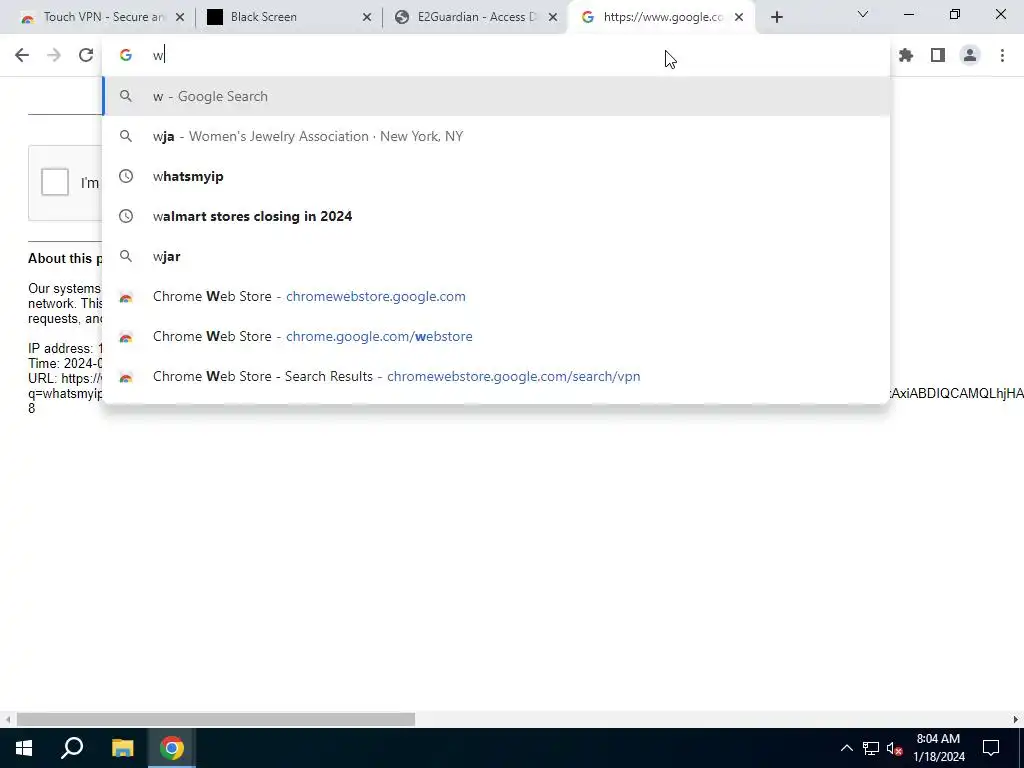The height and width of the screenshot is (768, 1024).
Task: Close the E2Guardian tab
Action: [553, 18]
